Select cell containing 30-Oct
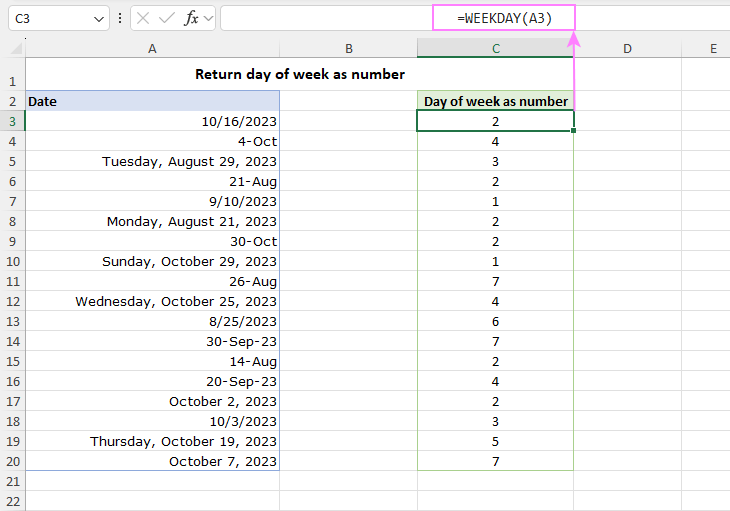The image size is (730, 511). coord(153,242)
